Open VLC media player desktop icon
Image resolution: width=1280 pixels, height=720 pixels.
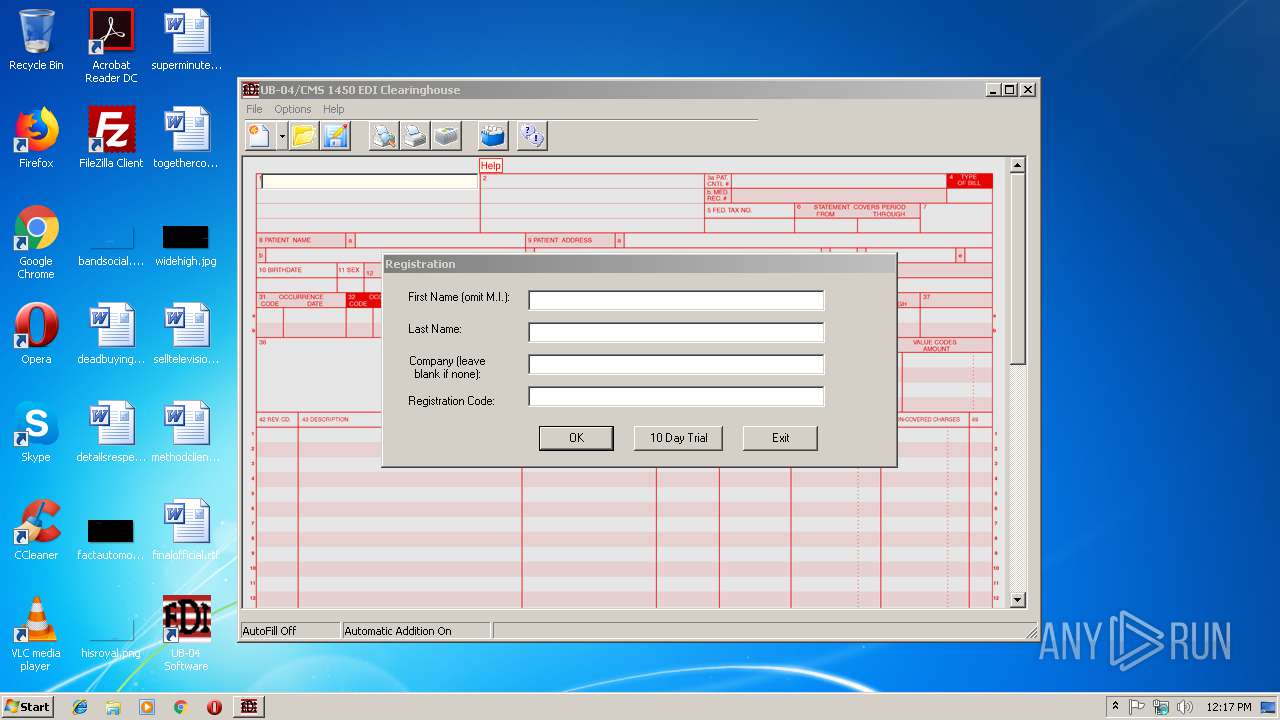pyautogui.click(x=36, y=635)
